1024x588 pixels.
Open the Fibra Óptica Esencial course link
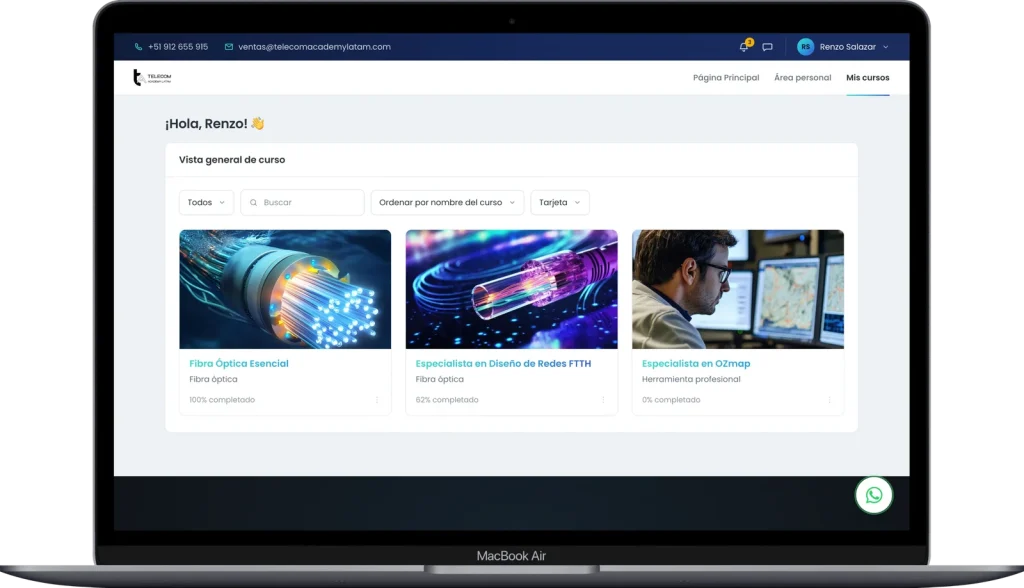point(239,364)
